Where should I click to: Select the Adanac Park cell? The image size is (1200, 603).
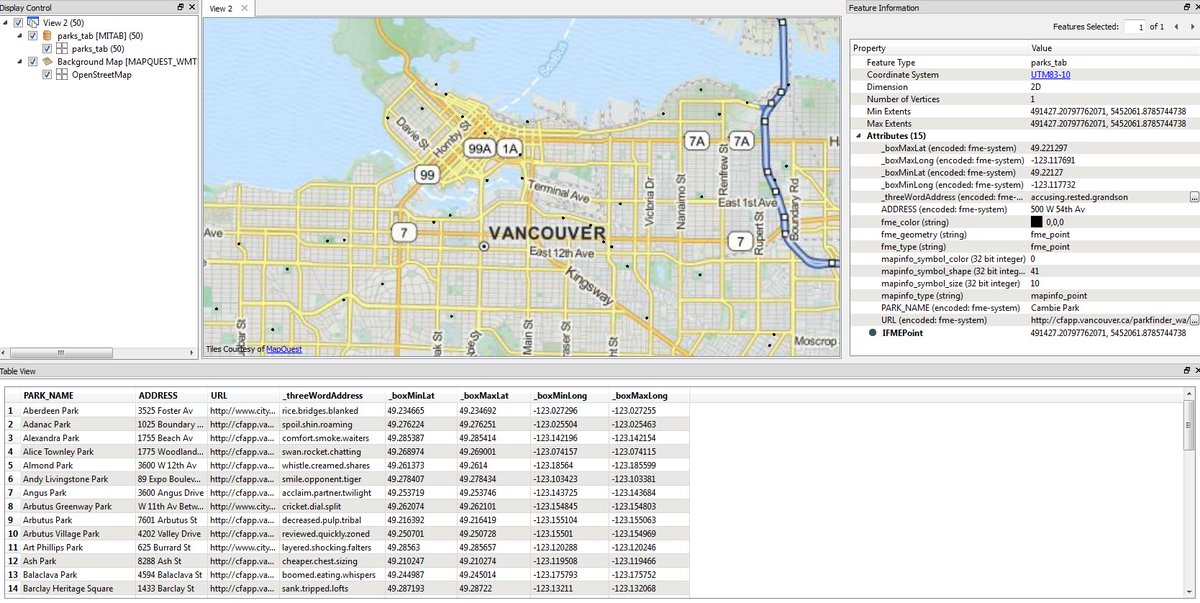coord(78,424)
